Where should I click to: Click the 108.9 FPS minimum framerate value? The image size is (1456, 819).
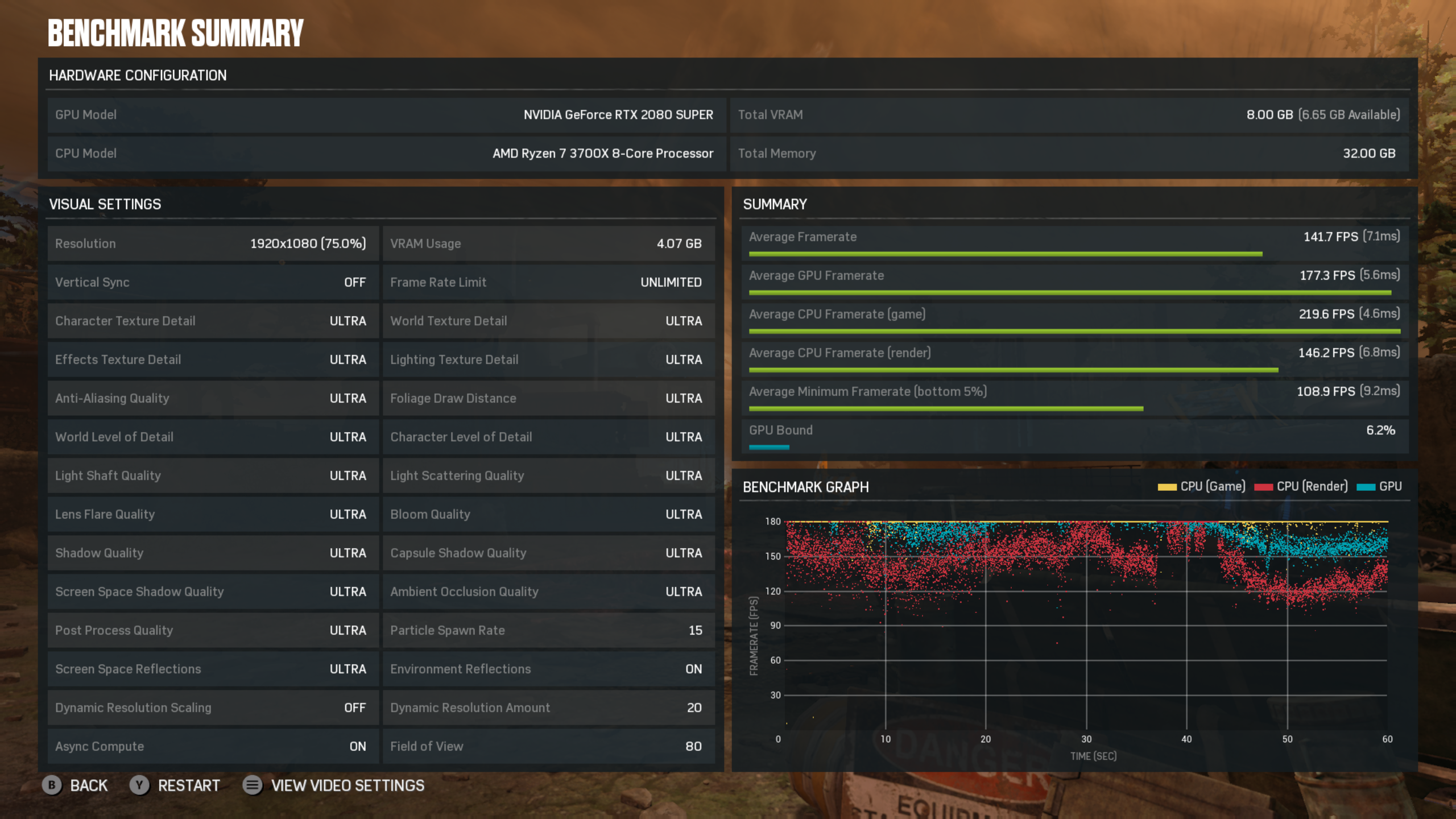(x=1326, y=391)
